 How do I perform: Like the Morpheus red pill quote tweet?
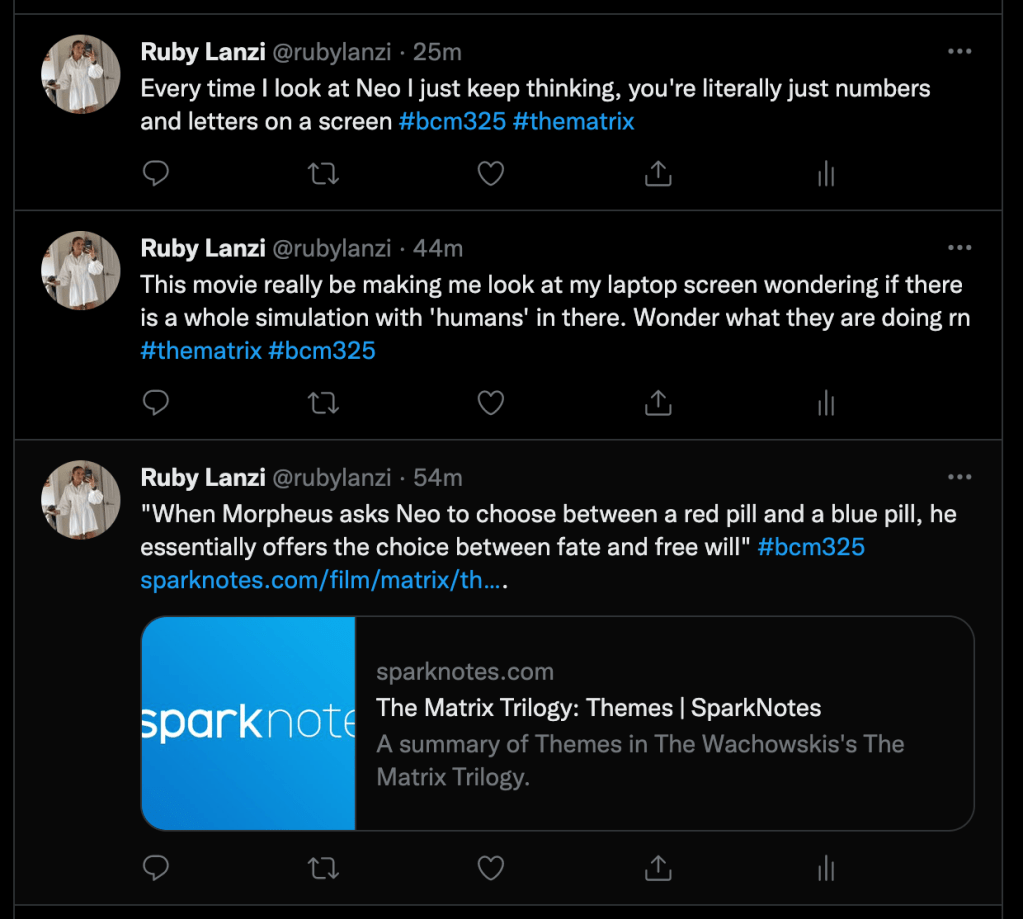(x=490, y=868)
